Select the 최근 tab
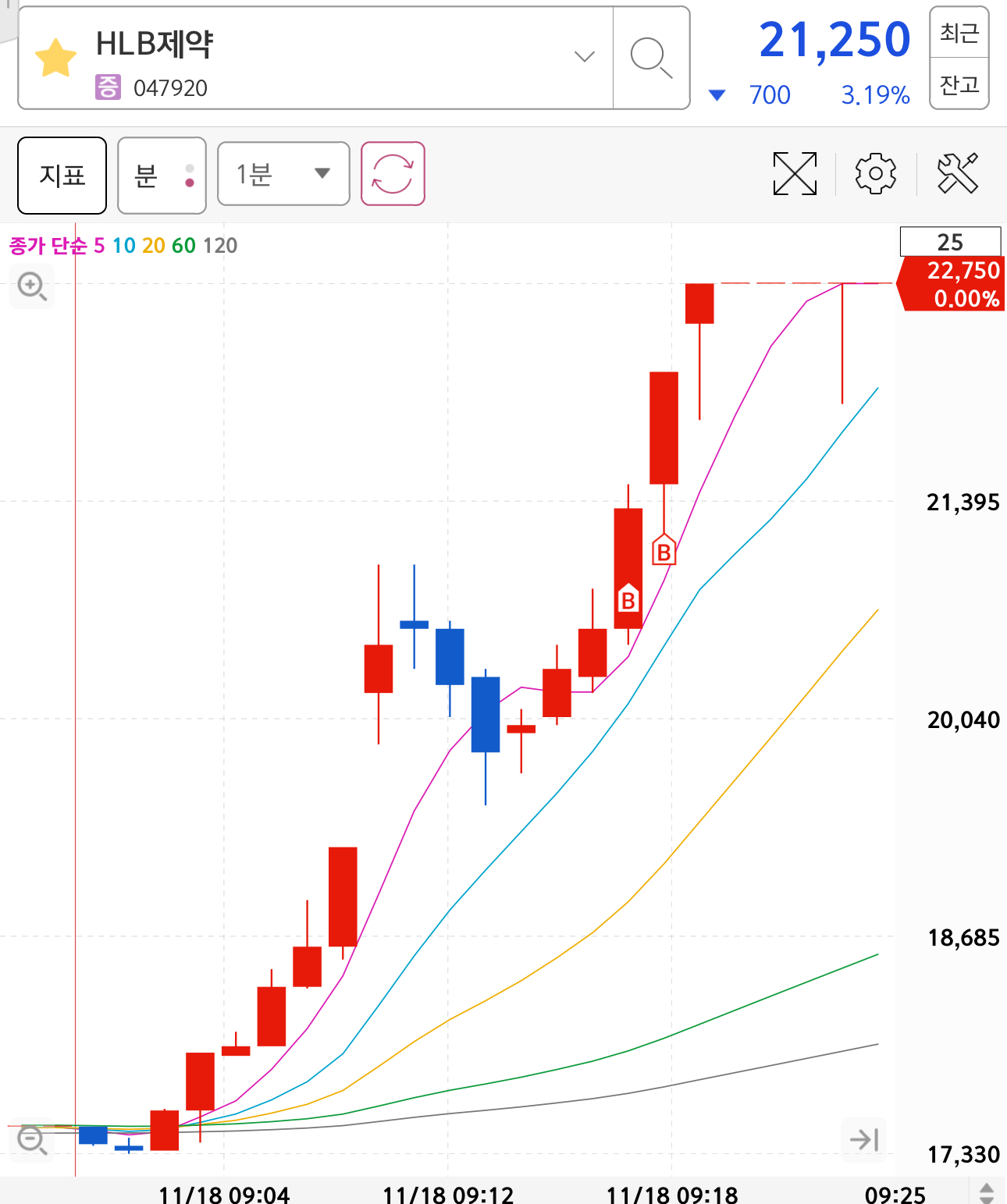This screenshot has width=1007, height=1204. (959, 33)
